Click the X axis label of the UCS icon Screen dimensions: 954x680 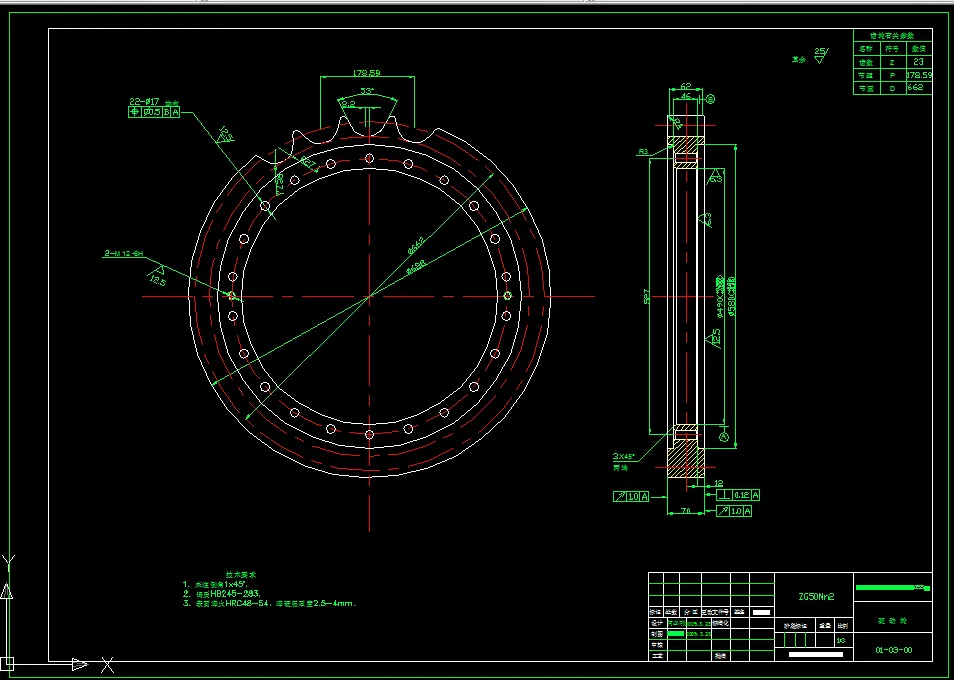pyautogui.click(x=107, y=665)
